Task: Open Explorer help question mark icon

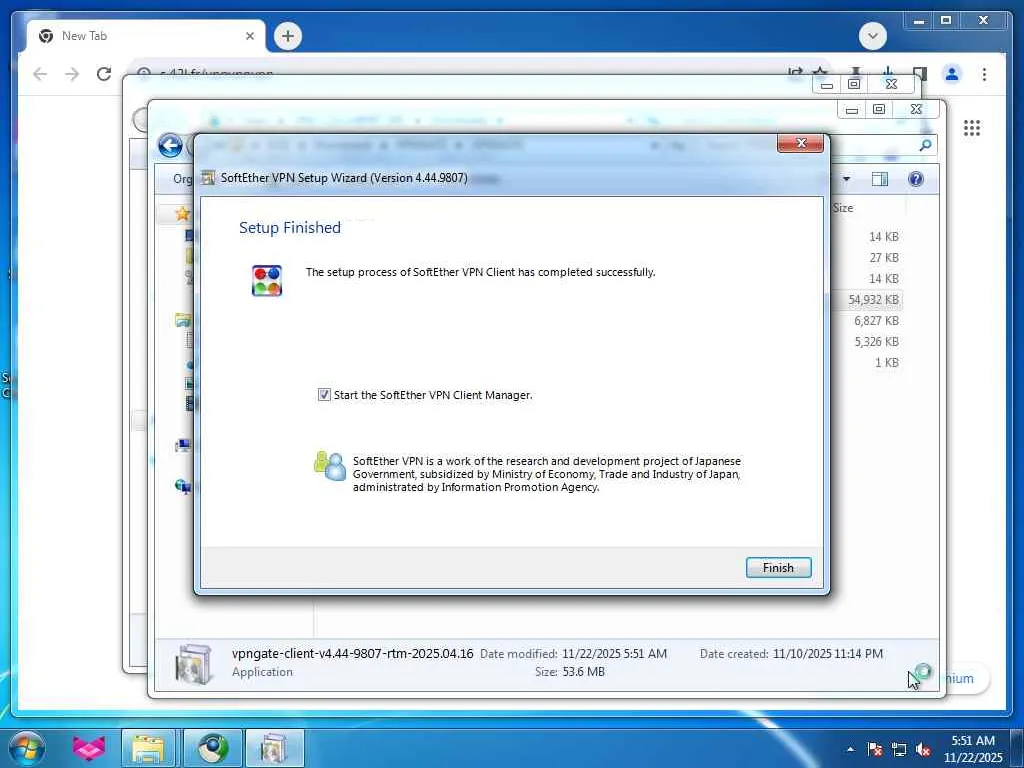Action: [x=916, y=179]
